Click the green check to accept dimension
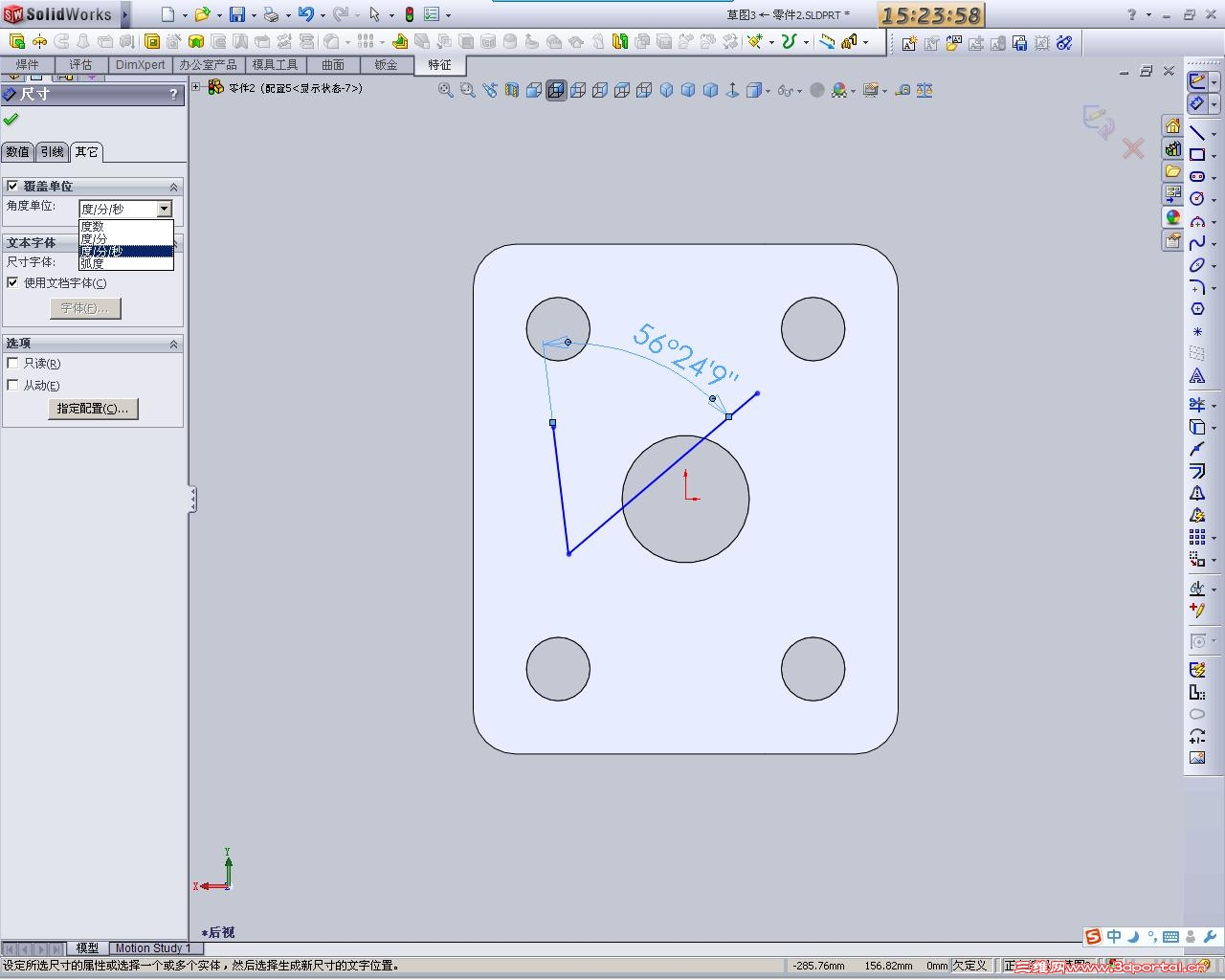This screenshot has height=980, width=1225. 11,120
